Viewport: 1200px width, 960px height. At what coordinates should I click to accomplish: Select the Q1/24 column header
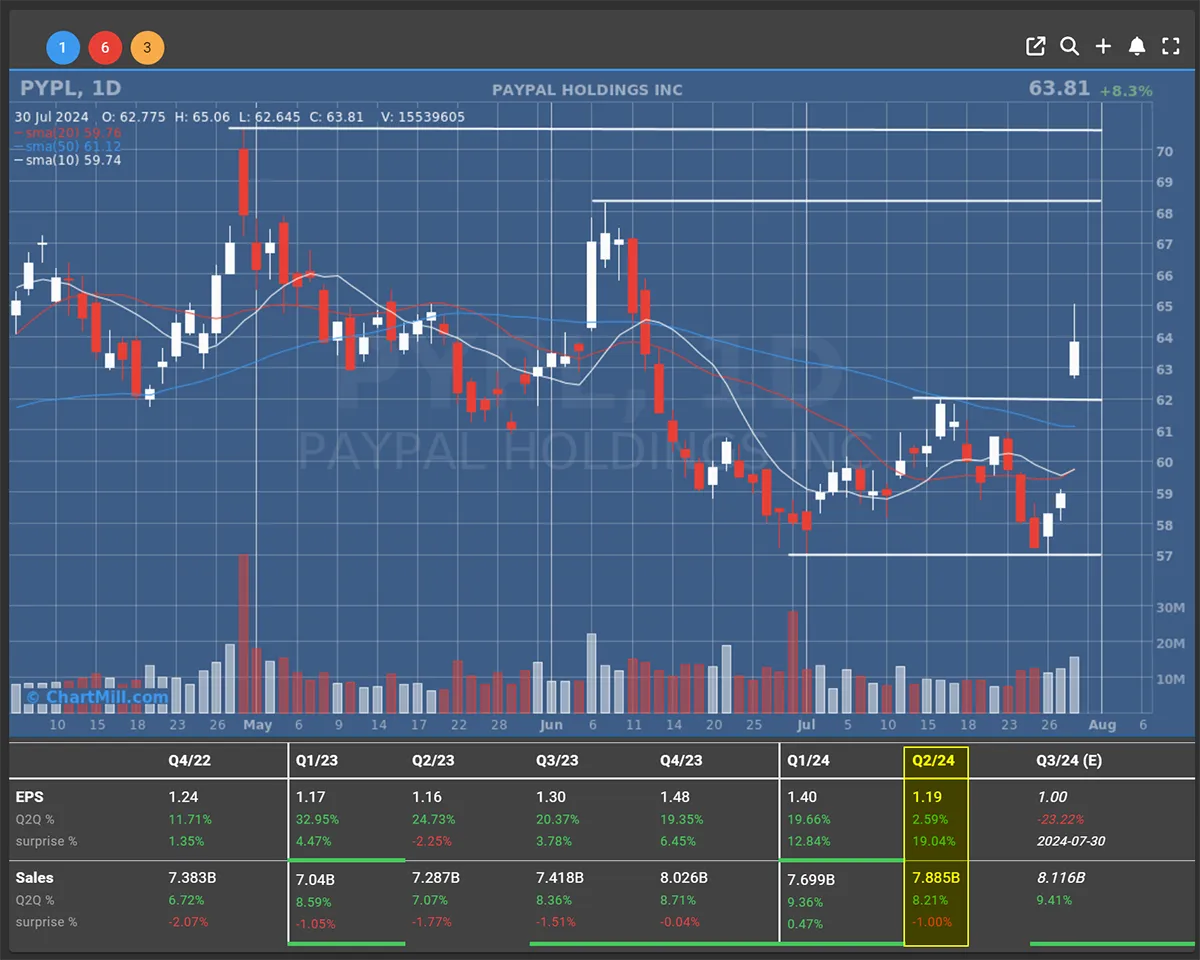click(809, 760)
